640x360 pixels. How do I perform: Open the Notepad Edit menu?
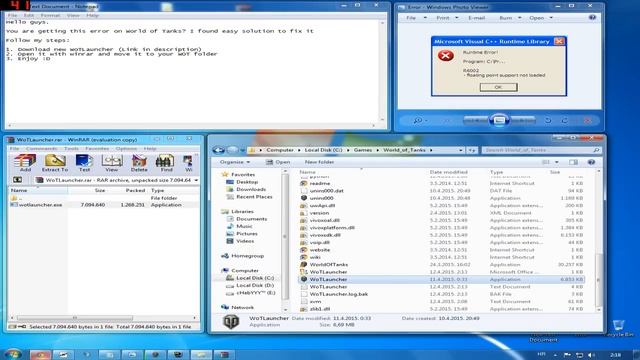click(29, 16)
